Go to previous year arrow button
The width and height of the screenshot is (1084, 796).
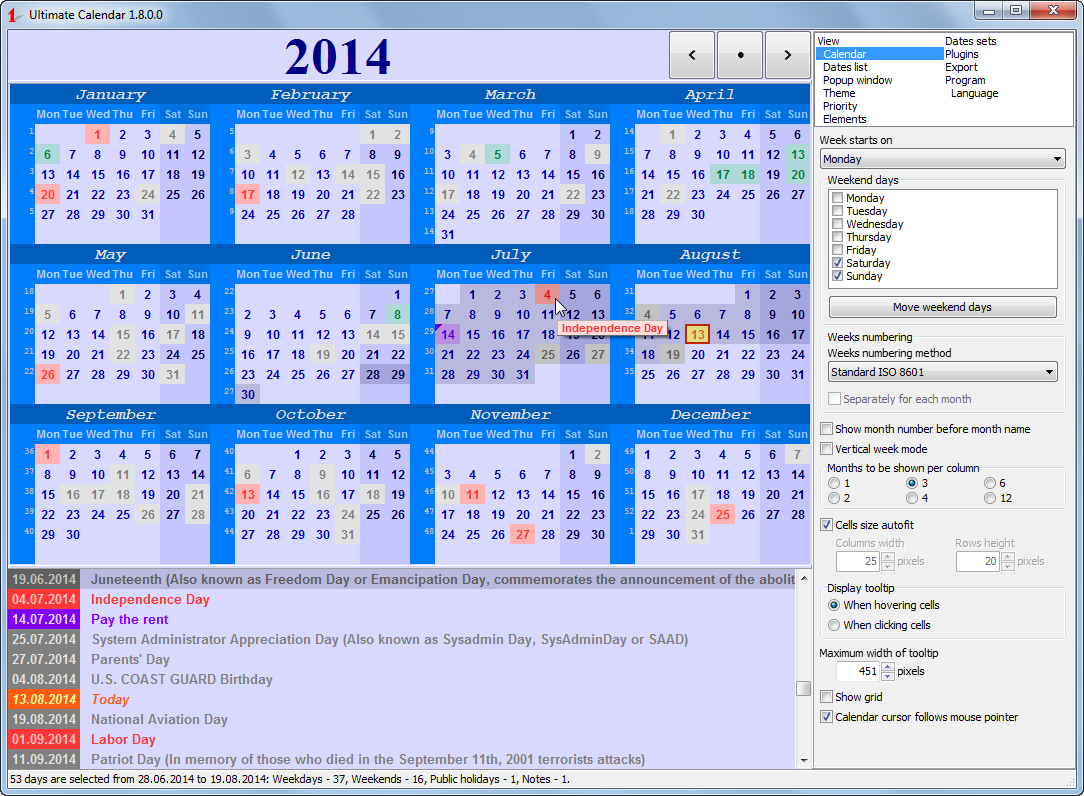[x=692, y=55]
